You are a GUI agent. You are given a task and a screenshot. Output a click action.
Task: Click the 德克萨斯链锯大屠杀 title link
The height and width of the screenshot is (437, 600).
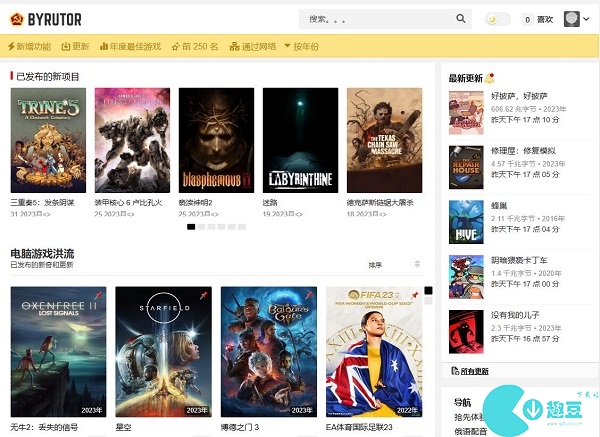coord(380,203)
